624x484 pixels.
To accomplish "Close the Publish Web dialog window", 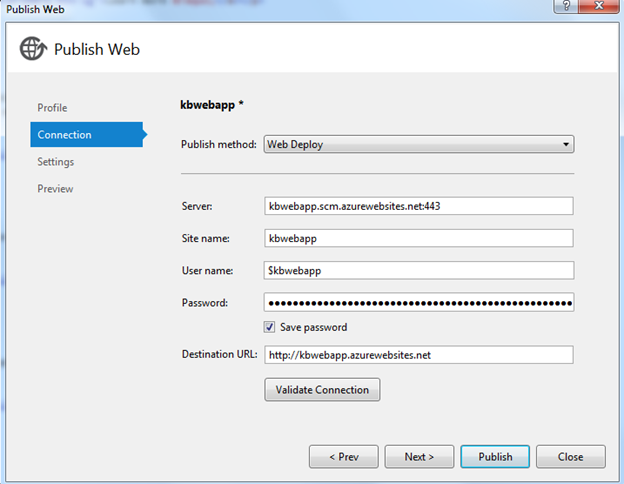I will (599, 6).
